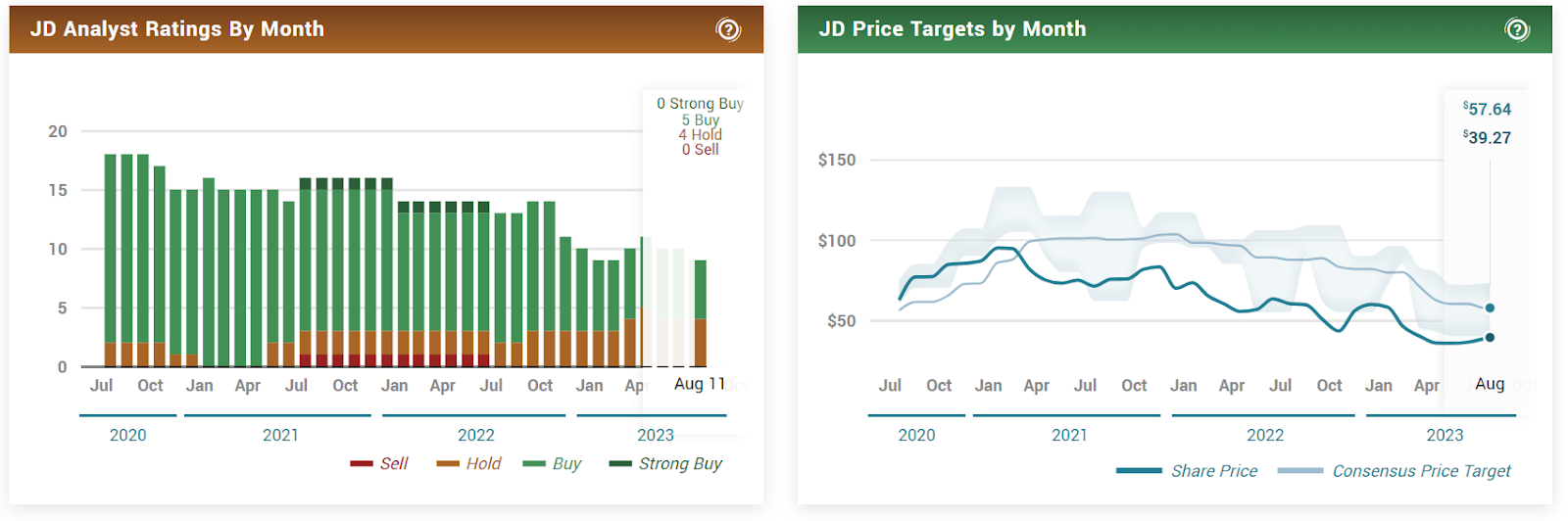Click the 2020 year label in price chart

click(917, 435)
